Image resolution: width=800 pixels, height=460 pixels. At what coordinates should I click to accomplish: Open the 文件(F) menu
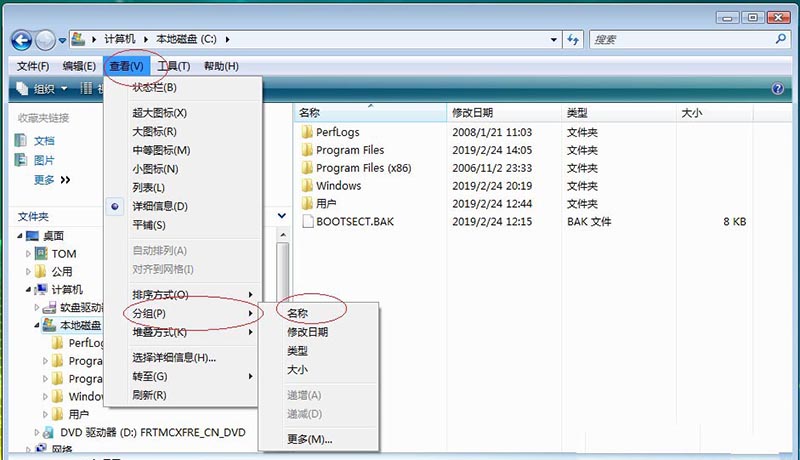click(x=33, y=66)
